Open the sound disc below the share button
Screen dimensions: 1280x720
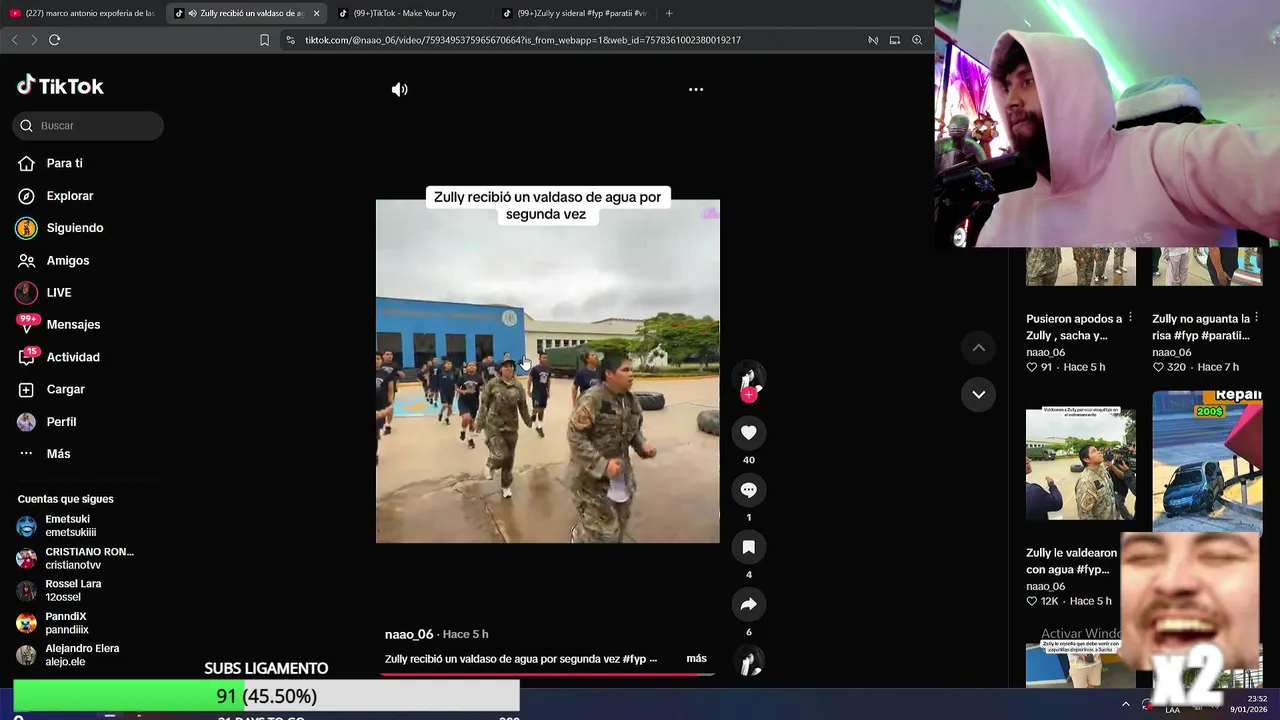click(x=749, y=661)
